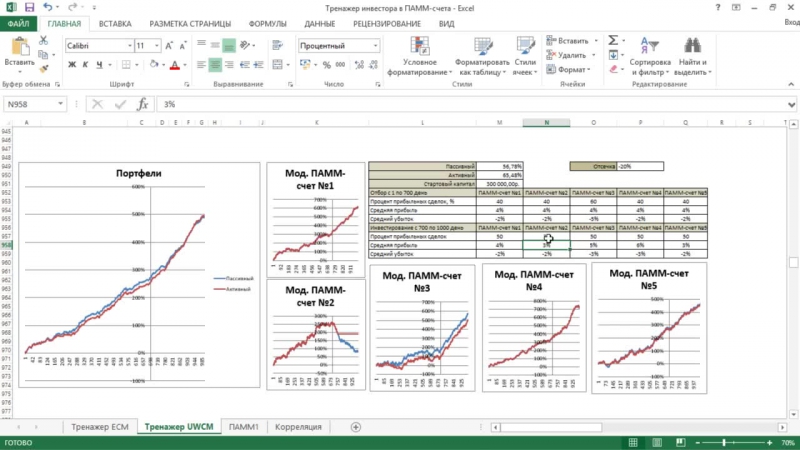Click the Paste (Вставить) clipboard icon

click(19, 47)
